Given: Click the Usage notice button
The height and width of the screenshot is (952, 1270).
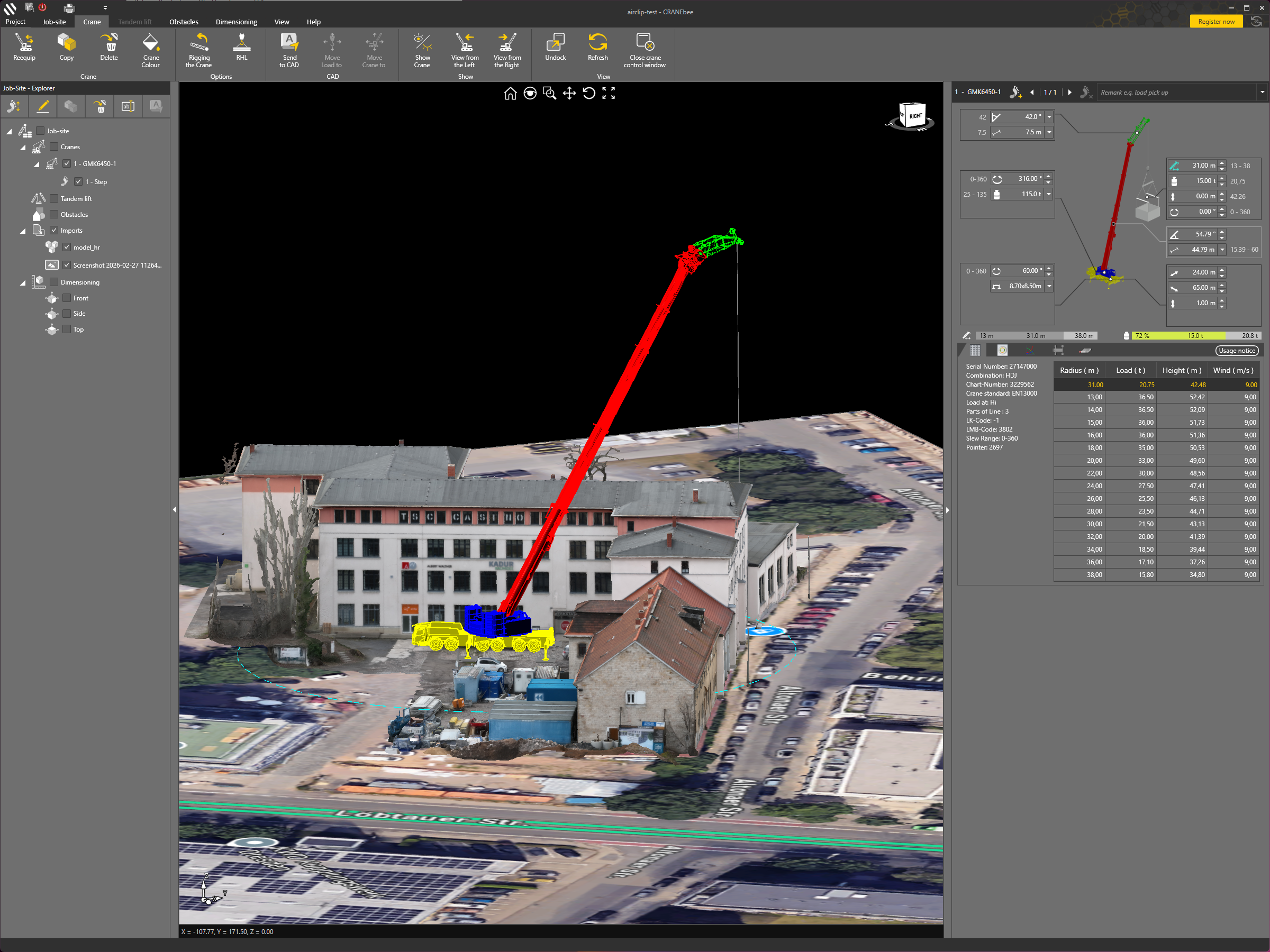Looking at the screenshot, I should coord(1236,351).
